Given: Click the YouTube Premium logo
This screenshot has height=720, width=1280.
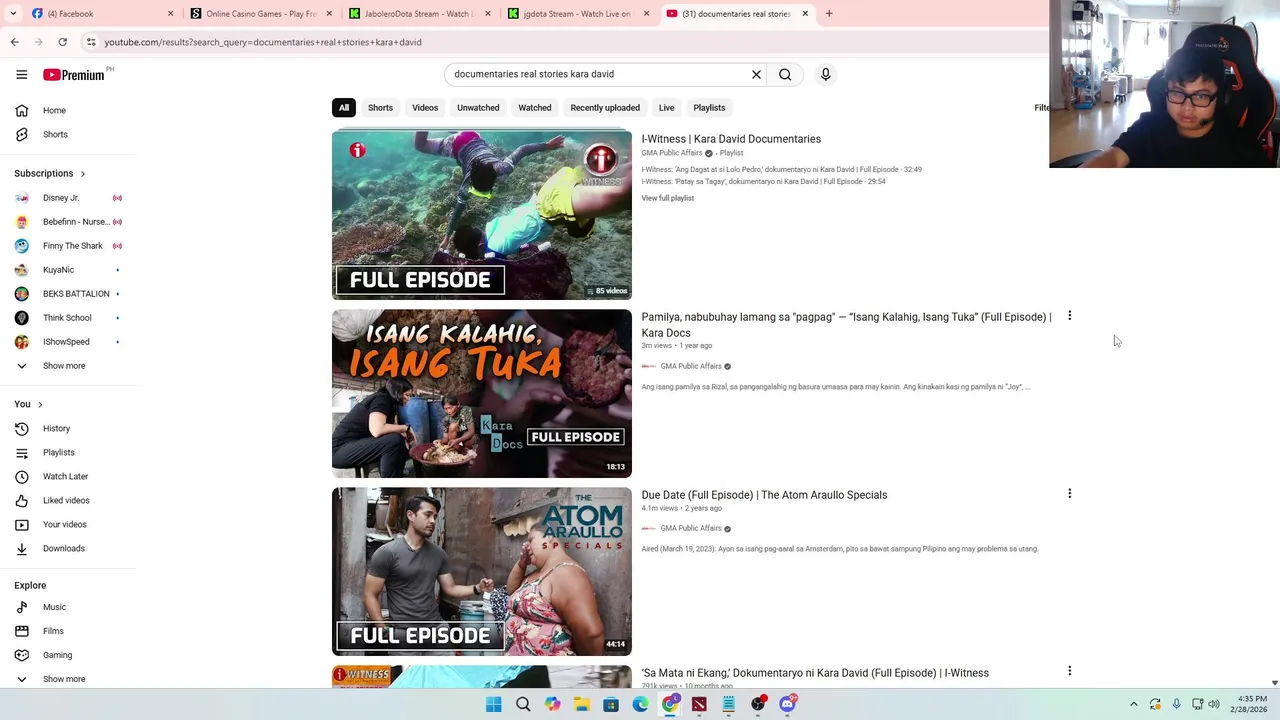Looking at the screenshot, I should (74, 75).
